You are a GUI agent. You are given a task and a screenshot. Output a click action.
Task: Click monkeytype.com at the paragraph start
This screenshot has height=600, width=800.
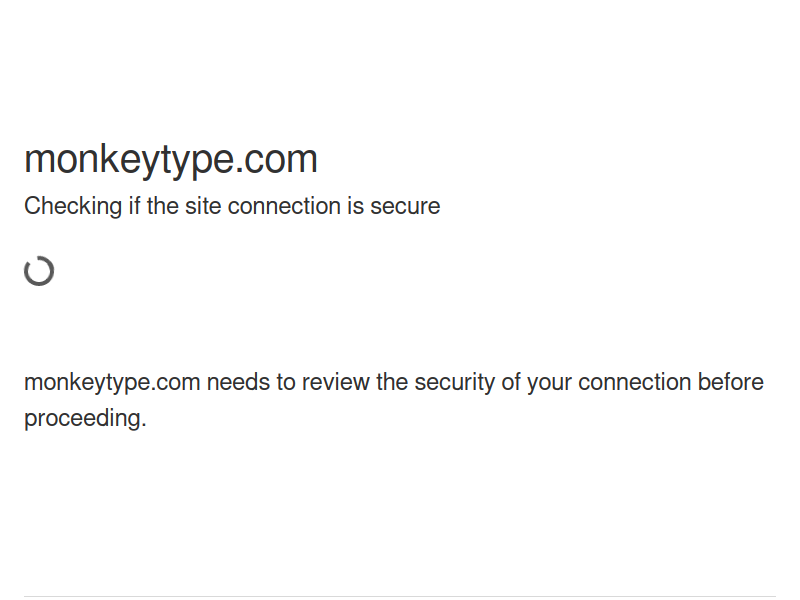(112, 383)
